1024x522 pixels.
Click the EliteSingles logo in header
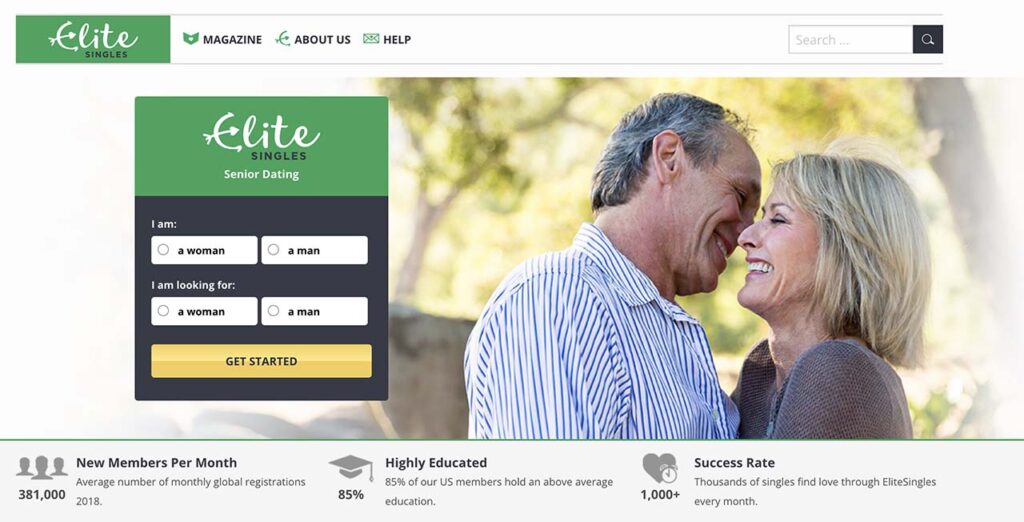pyautogui.click(x=93, y=39)
